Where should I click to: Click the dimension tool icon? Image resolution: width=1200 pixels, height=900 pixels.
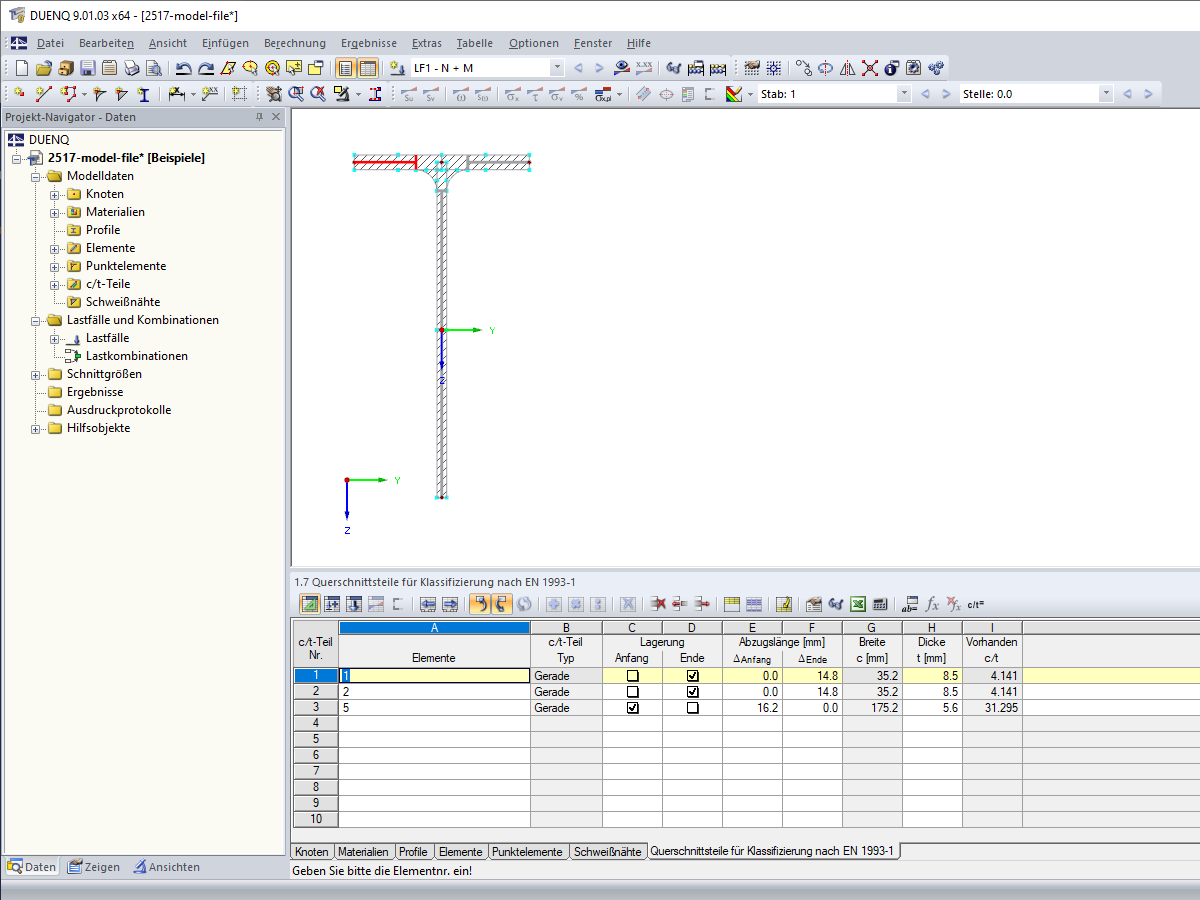pyautogui.click(x=176, y=94)
